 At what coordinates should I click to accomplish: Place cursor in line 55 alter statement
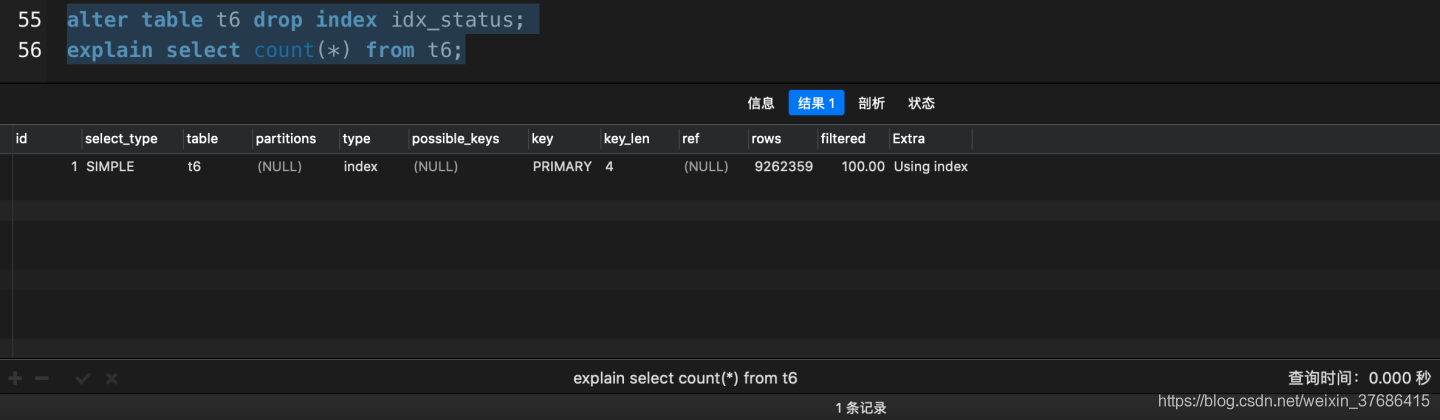coord(296,20)
